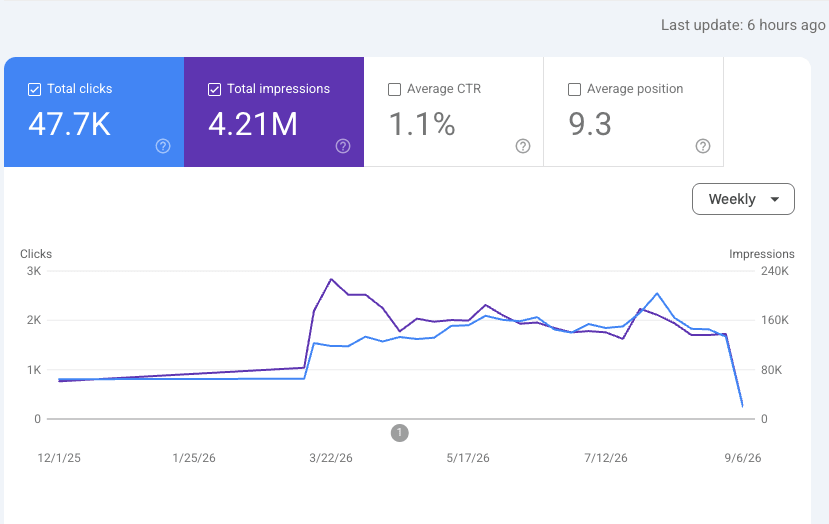Click the 80K impressions axis value
Image resolution: width=829 pixels, height=524 pixels.
(771, 370)
